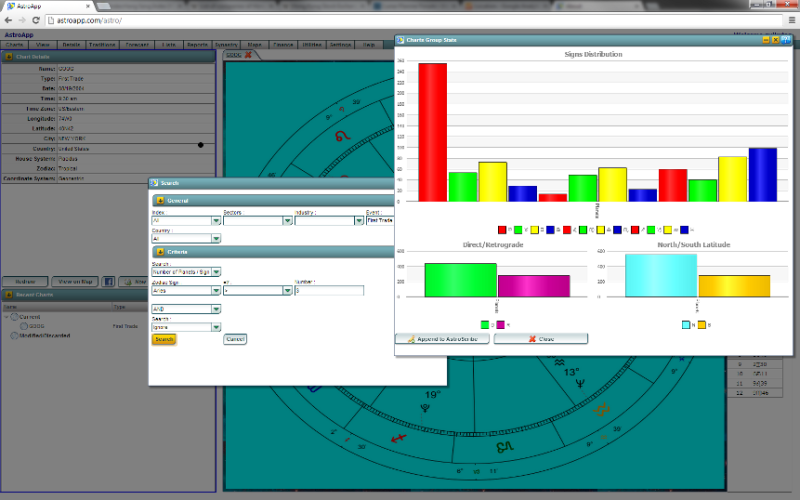Select the Current radio node
The image size is (800, 500).
[13, 317]
